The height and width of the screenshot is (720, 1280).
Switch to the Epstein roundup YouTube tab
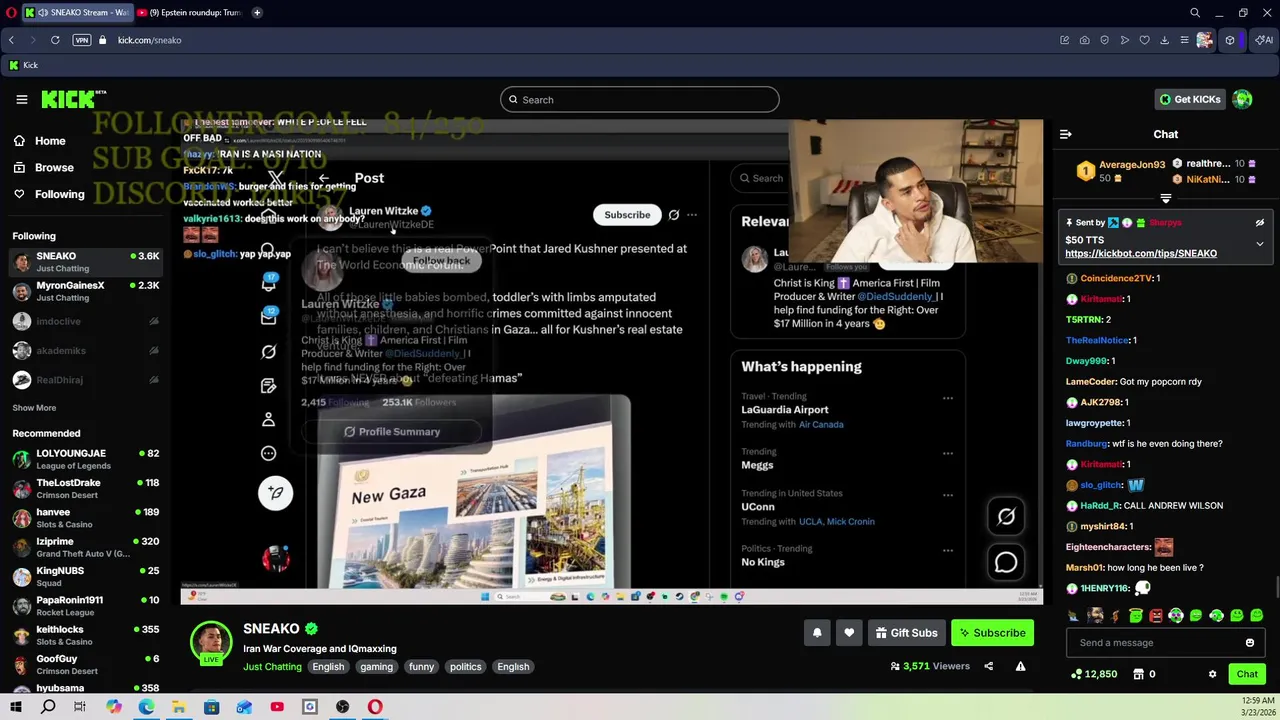pyautogui.click(x=189, y=13)
